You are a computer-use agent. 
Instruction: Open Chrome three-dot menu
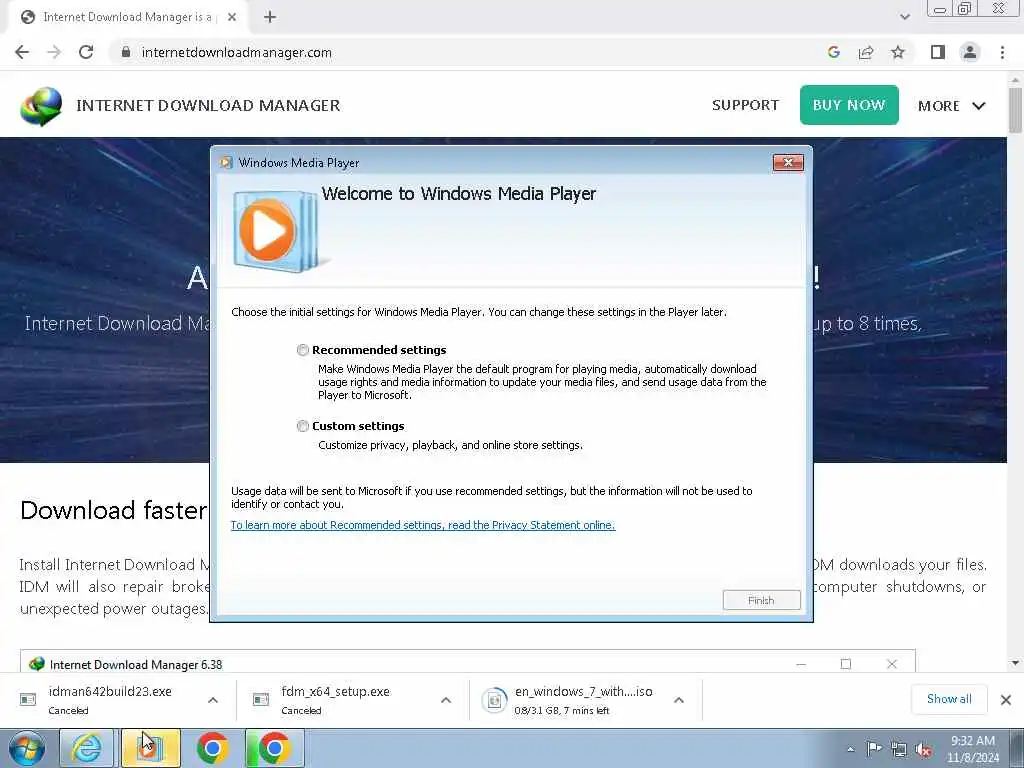click(x=1002, y=52)
